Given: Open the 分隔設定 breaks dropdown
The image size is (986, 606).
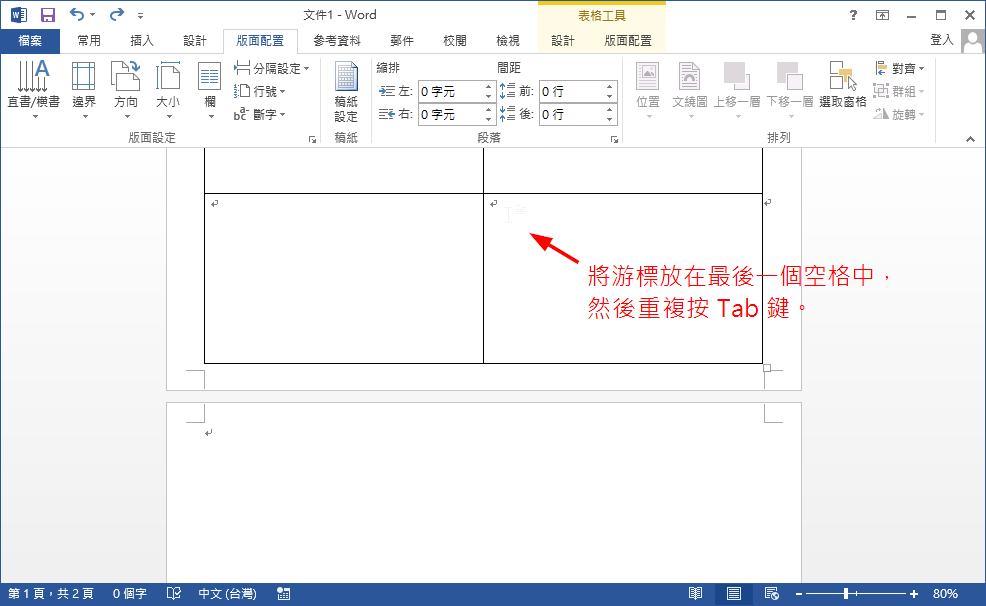Looking at the screenshot, I should [275, 68].
